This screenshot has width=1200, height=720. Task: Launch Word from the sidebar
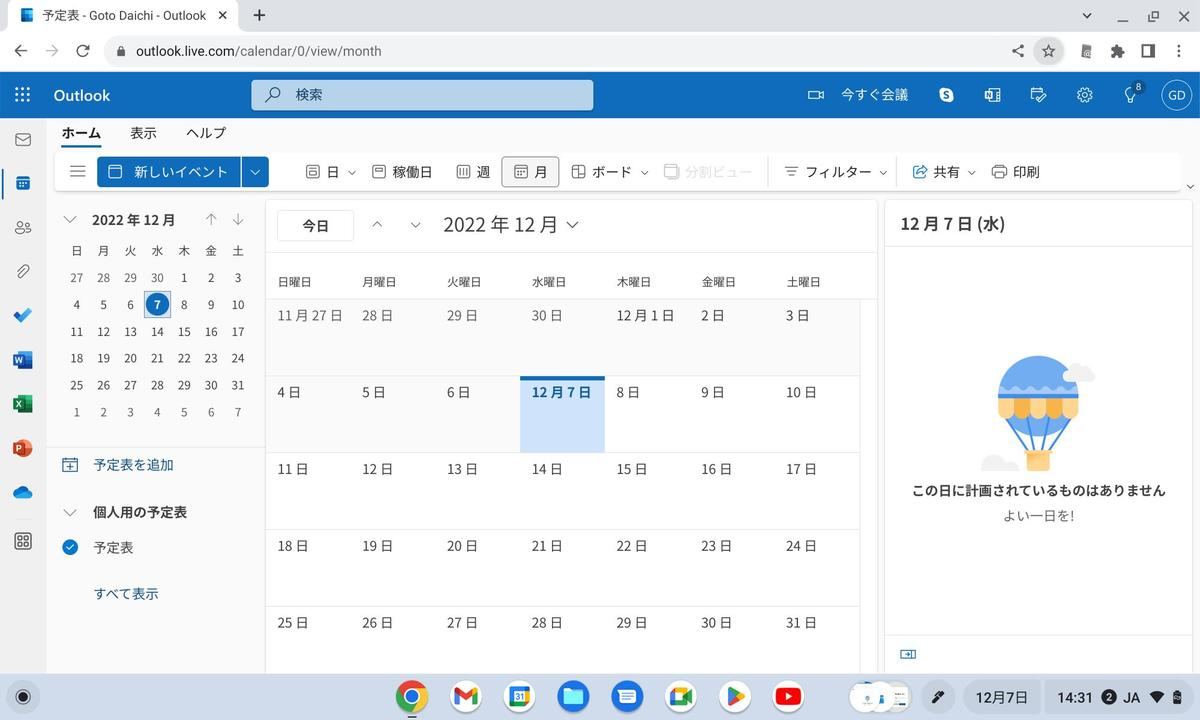22,360
